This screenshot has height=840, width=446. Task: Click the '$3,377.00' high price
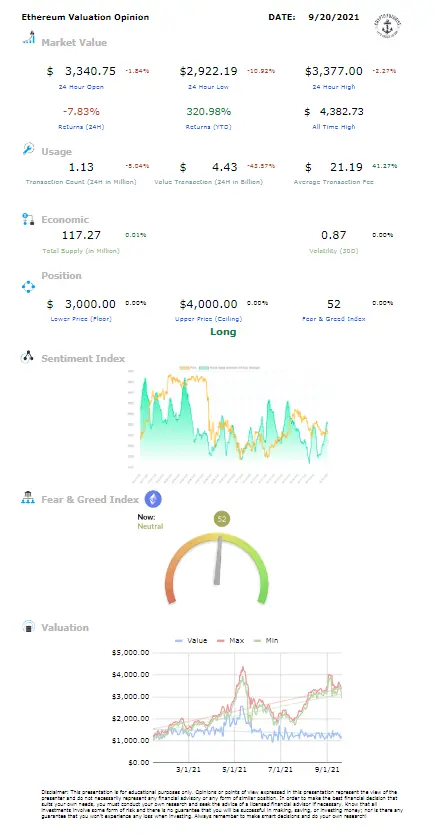coord(334,71)
